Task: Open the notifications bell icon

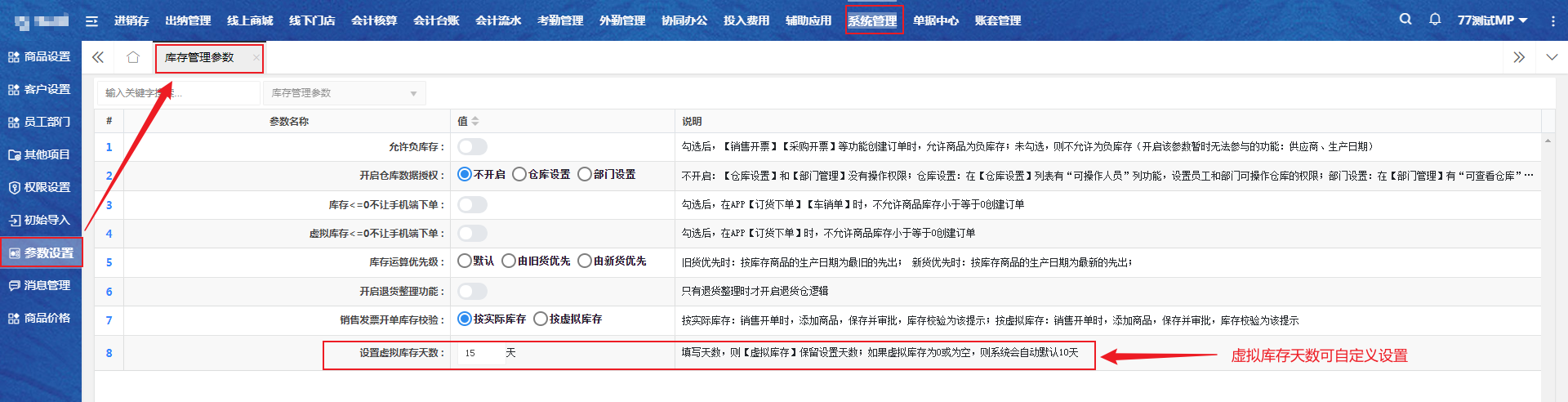Action: [1435, 19]
